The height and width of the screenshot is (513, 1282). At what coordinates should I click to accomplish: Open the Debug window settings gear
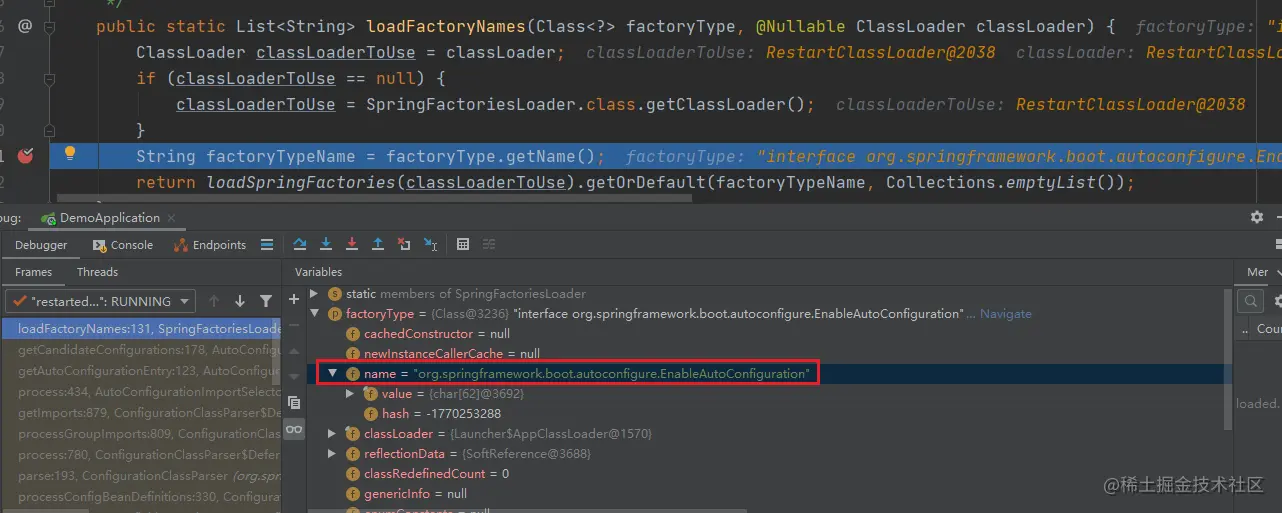point(1257,217)
